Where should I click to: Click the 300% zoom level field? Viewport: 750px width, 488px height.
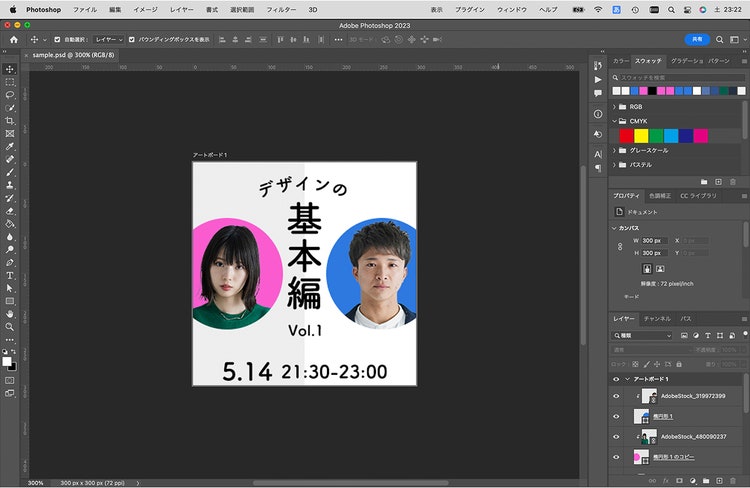point(35,483)
